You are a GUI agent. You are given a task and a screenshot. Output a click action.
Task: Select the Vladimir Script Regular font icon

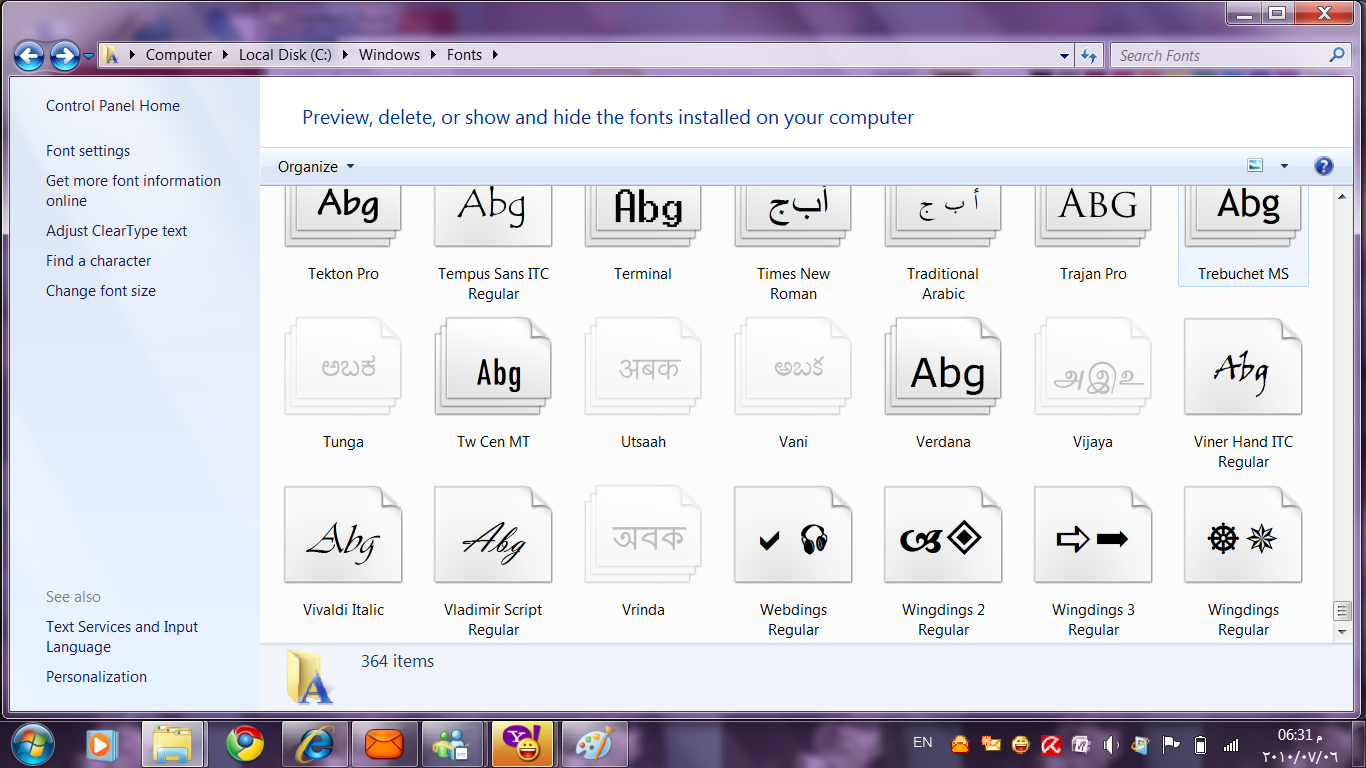pos(493,535)
